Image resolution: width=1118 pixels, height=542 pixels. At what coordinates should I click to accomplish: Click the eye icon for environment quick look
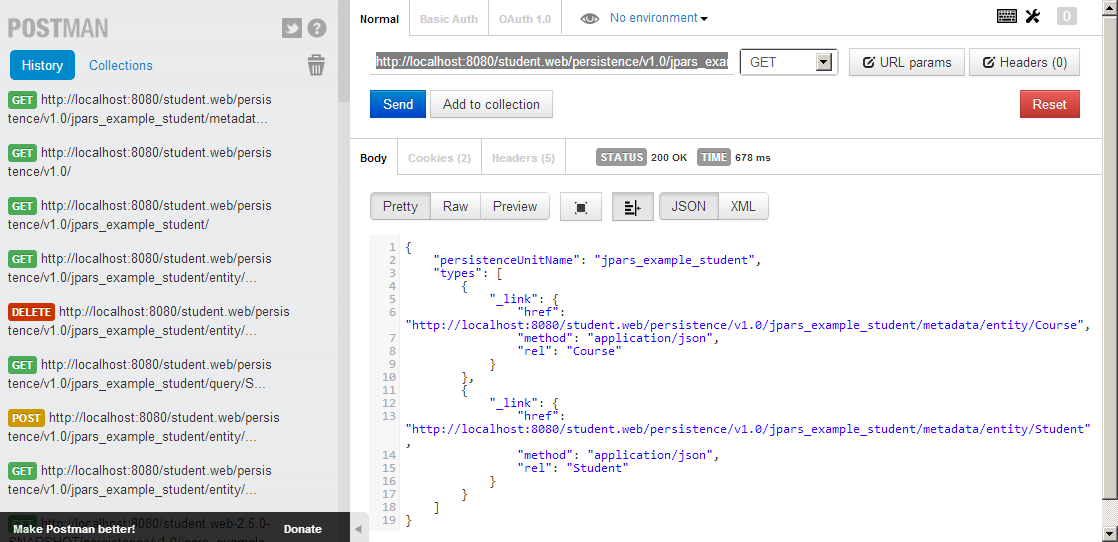pyautogui.click(x=590, y=19)
